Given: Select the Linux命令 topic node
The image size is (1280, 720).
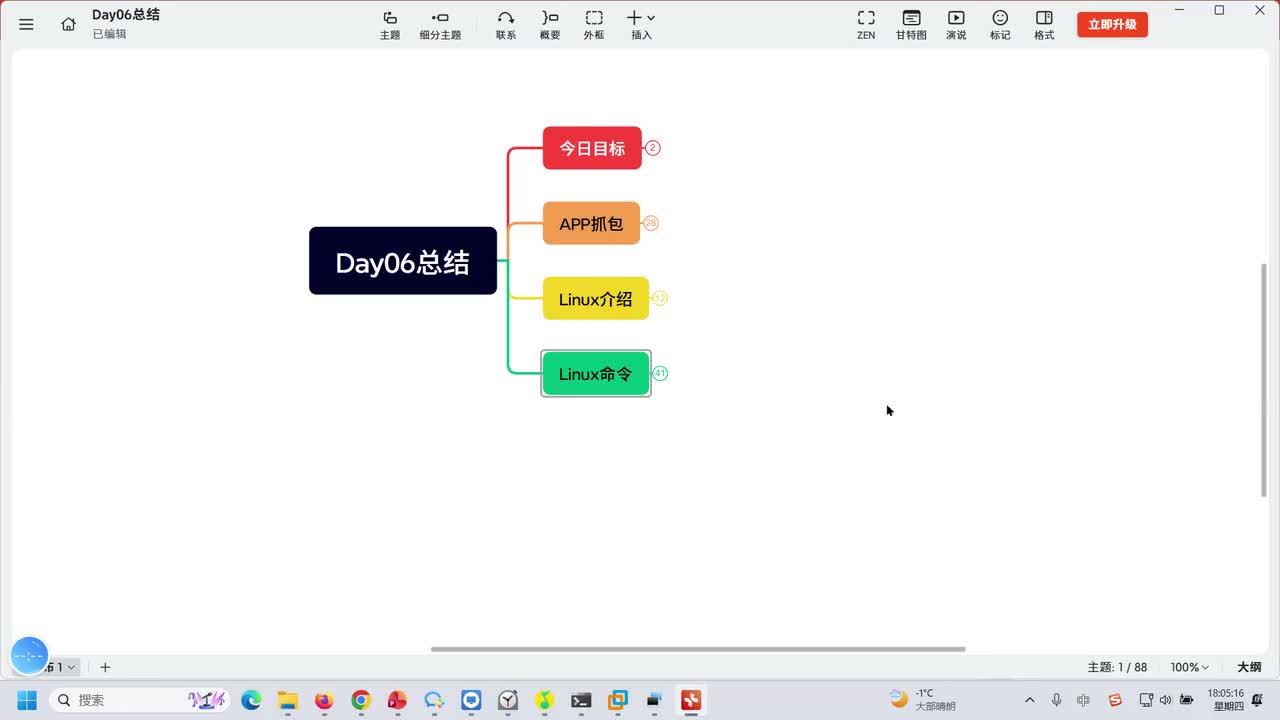Looking at the screenshot, I should 596,373.
